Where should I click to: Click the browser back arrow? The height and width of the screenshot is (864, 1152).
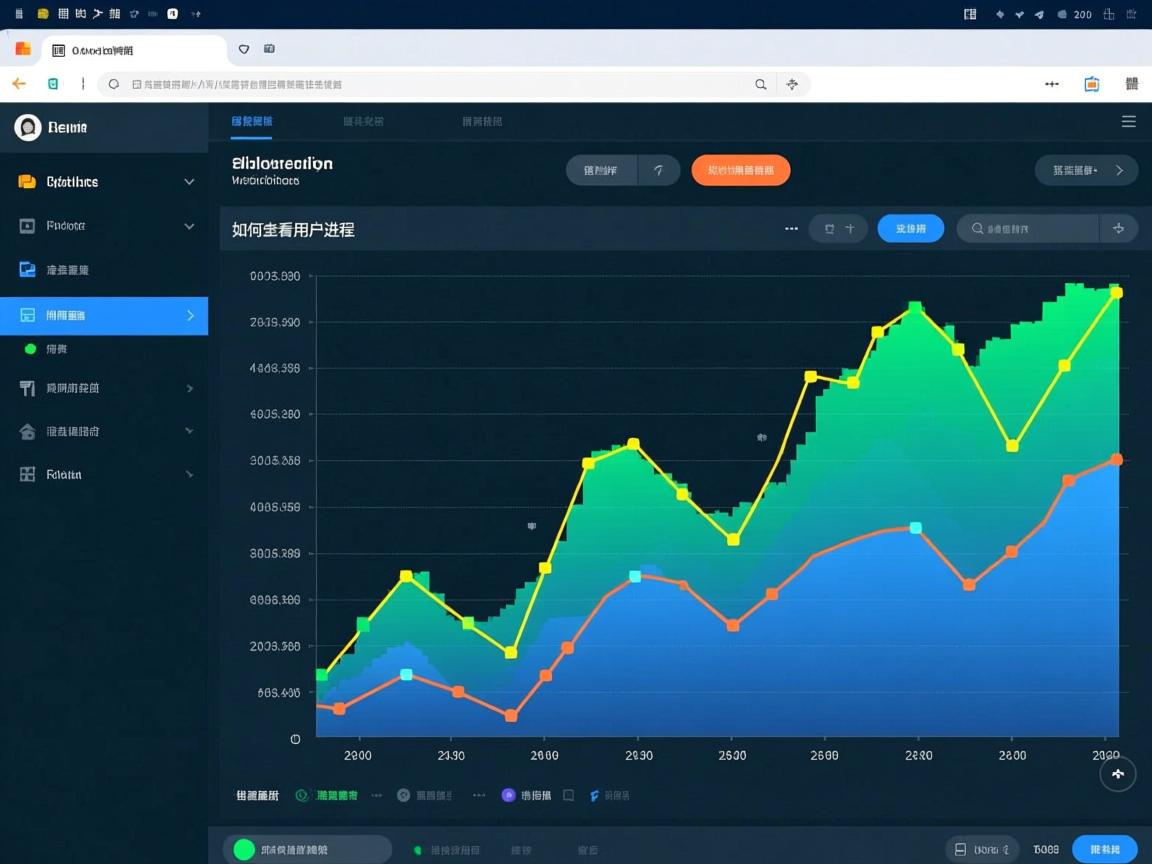coord(19,84)
